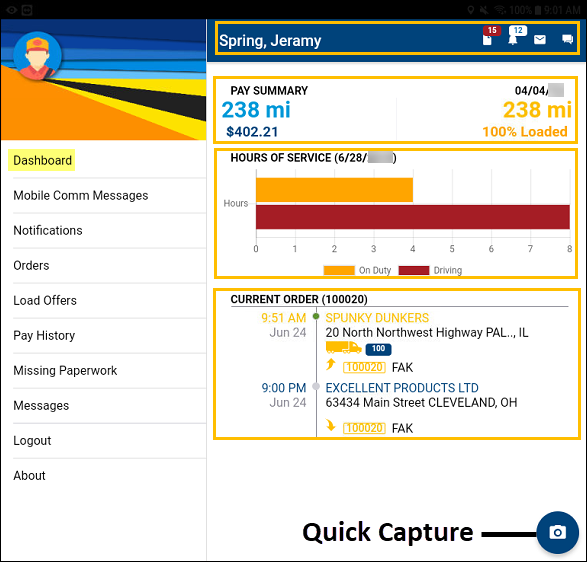587x562 pixels.
Task: Click the green pickup stop timeline dot
Action: [316, 316]
